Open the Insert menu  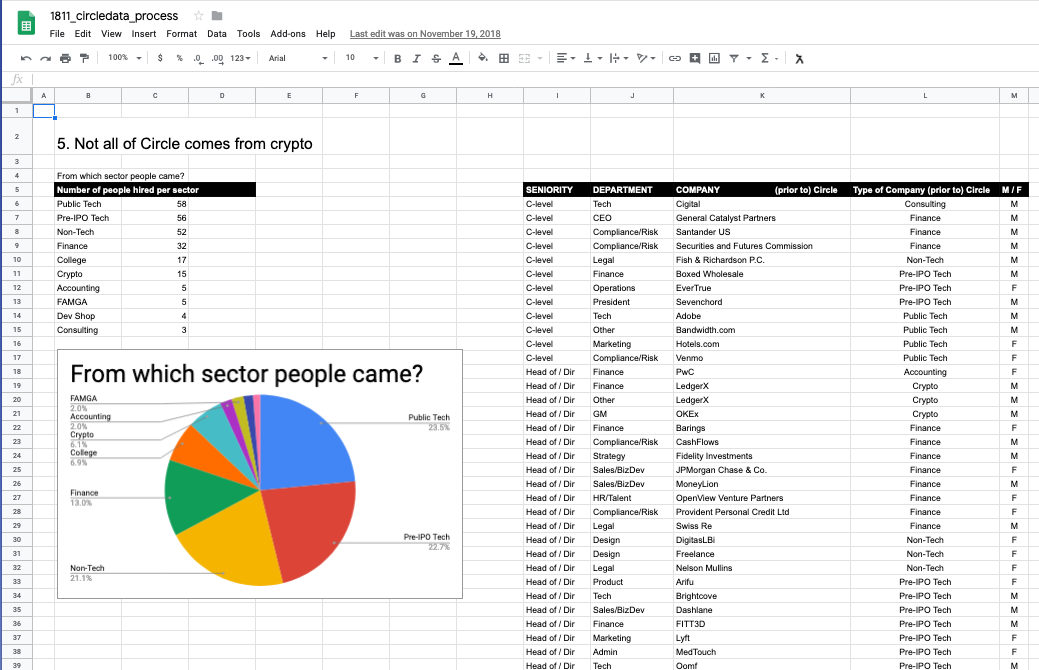tap(144, 34)
